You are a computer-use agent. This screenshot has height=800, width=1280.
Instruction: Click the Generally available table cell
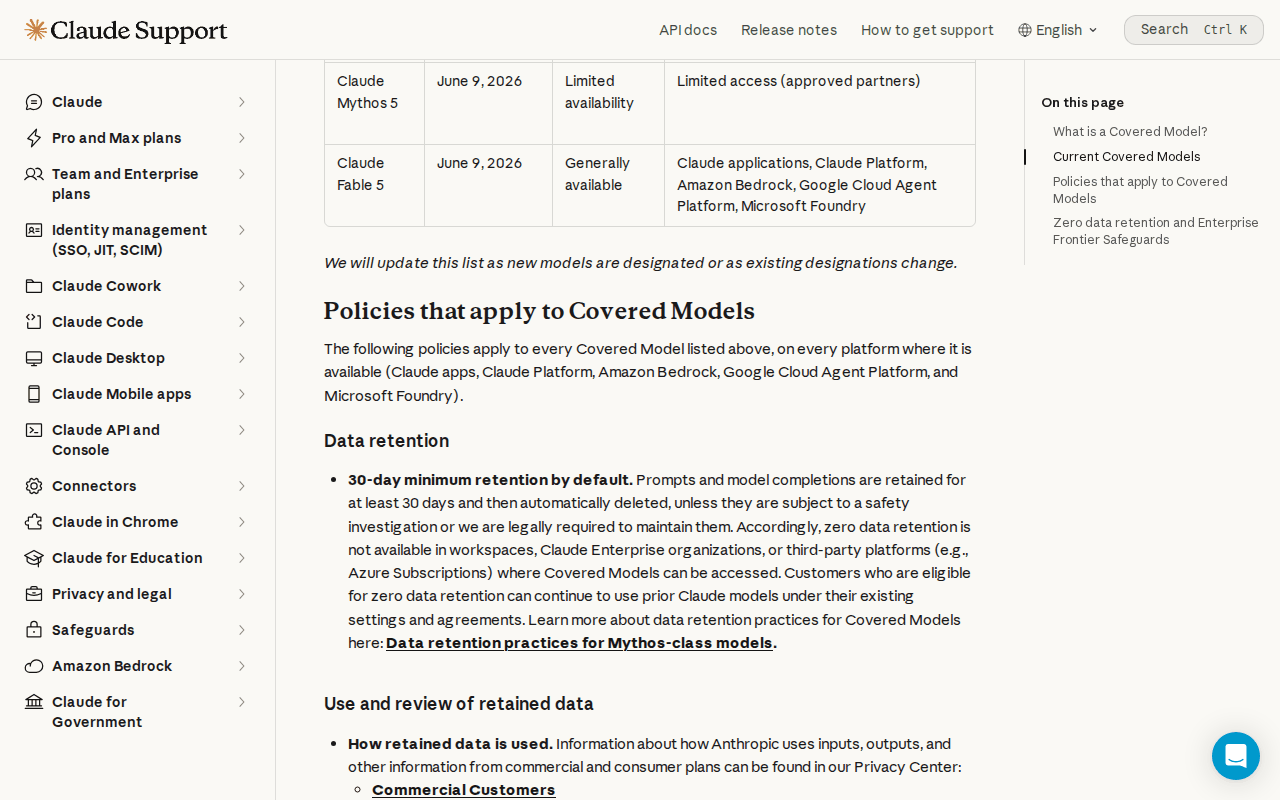tap(608, 185)
